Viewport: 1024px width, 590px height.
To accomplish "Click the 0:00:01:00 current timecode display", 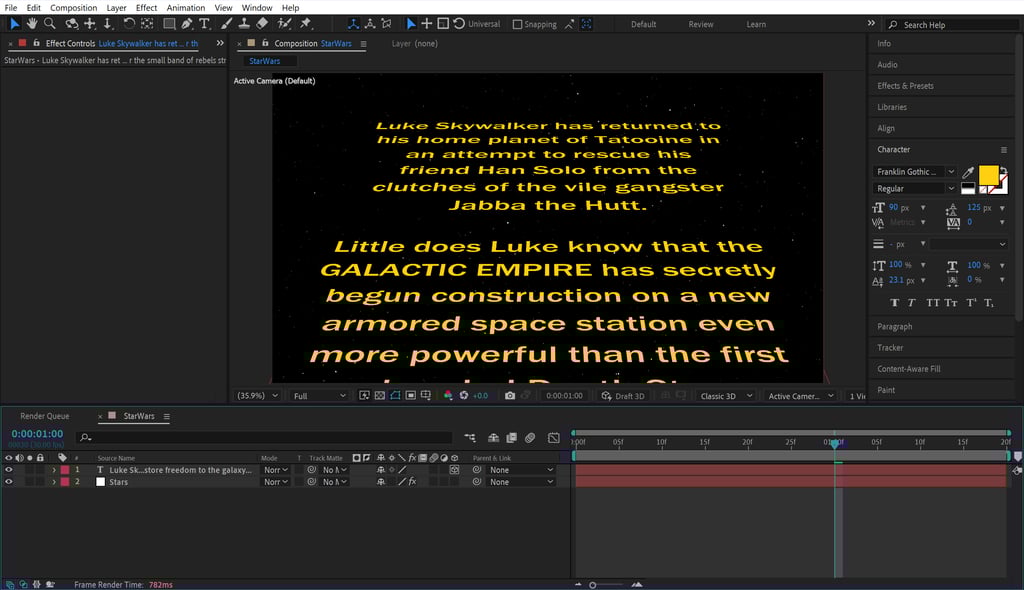I will coord(37,434).
